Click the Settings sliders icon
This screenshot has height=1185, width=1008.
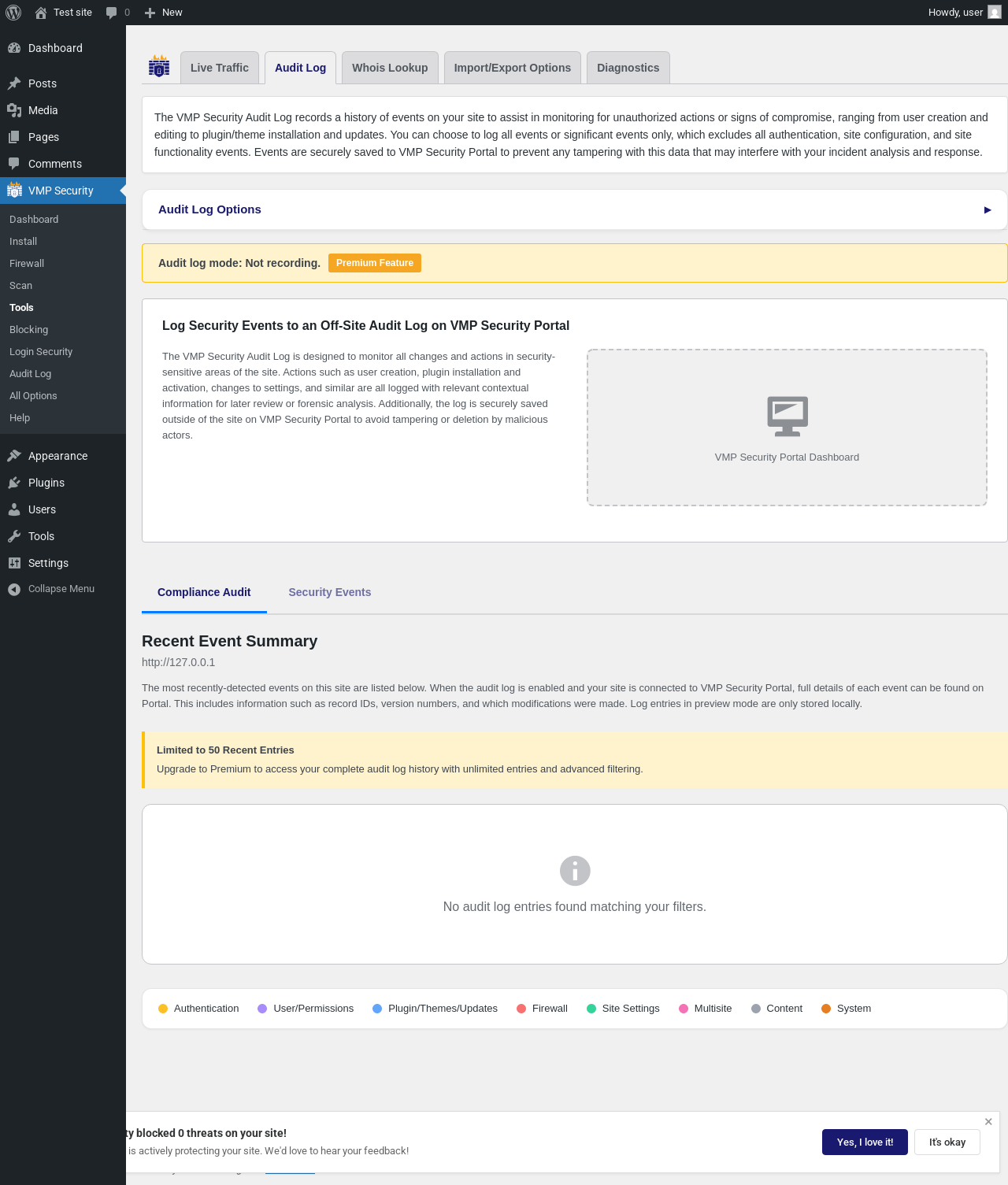pos(14,563)
